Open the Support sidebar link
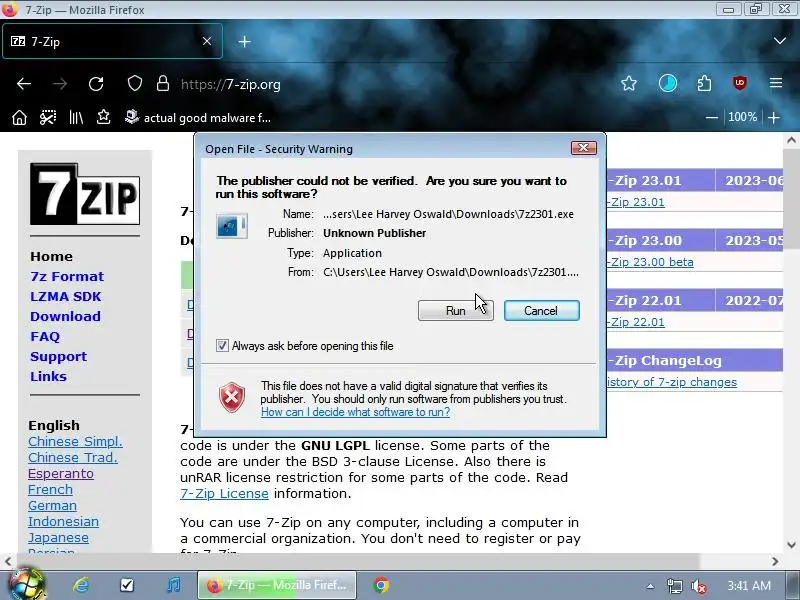This screenshot has width=800, height=600. (58, 357)
